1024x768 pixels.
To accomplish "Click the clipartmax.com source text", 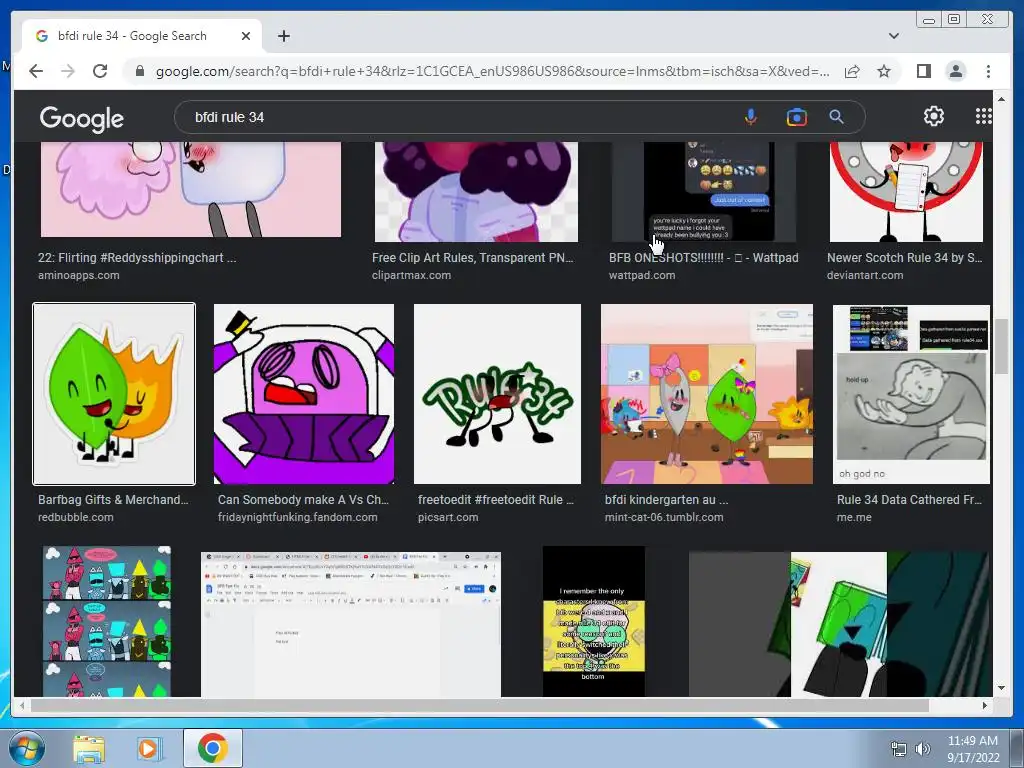I will pos(411,276).
